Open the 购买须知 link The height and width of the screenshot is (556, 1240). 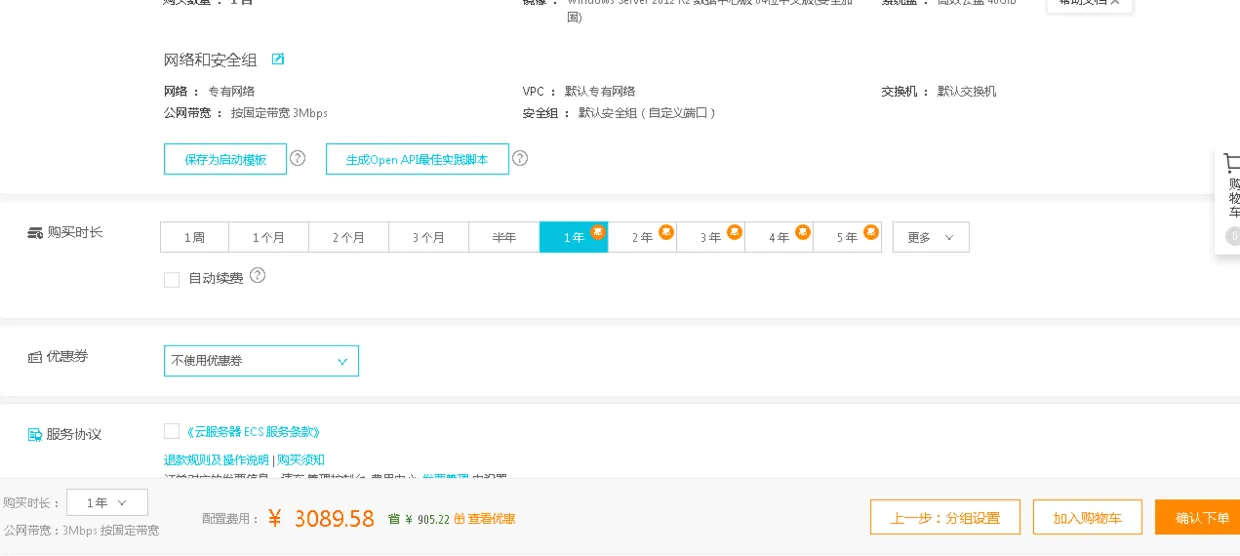pos(301,460)
